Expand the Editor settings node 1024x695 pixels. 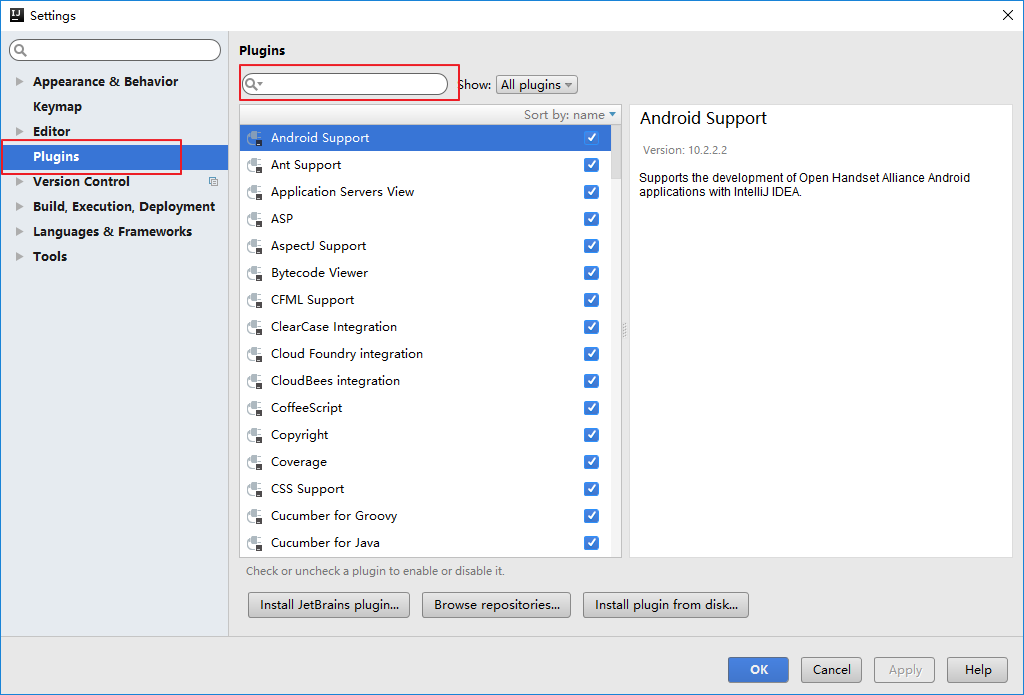[x=20, y=131]
